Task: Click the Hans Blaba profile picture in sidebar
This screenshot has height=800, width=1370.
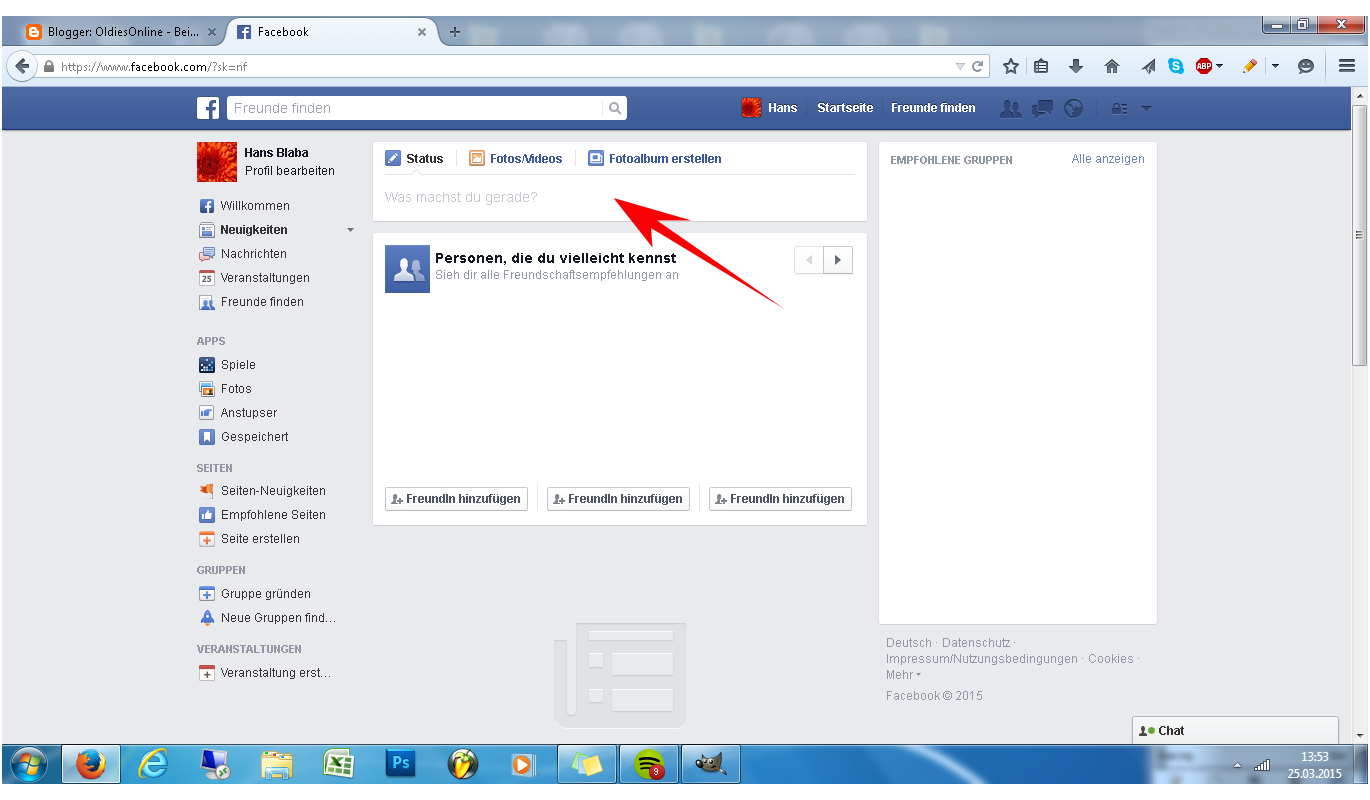Action: pyautogui.click(x=217, y=162)
